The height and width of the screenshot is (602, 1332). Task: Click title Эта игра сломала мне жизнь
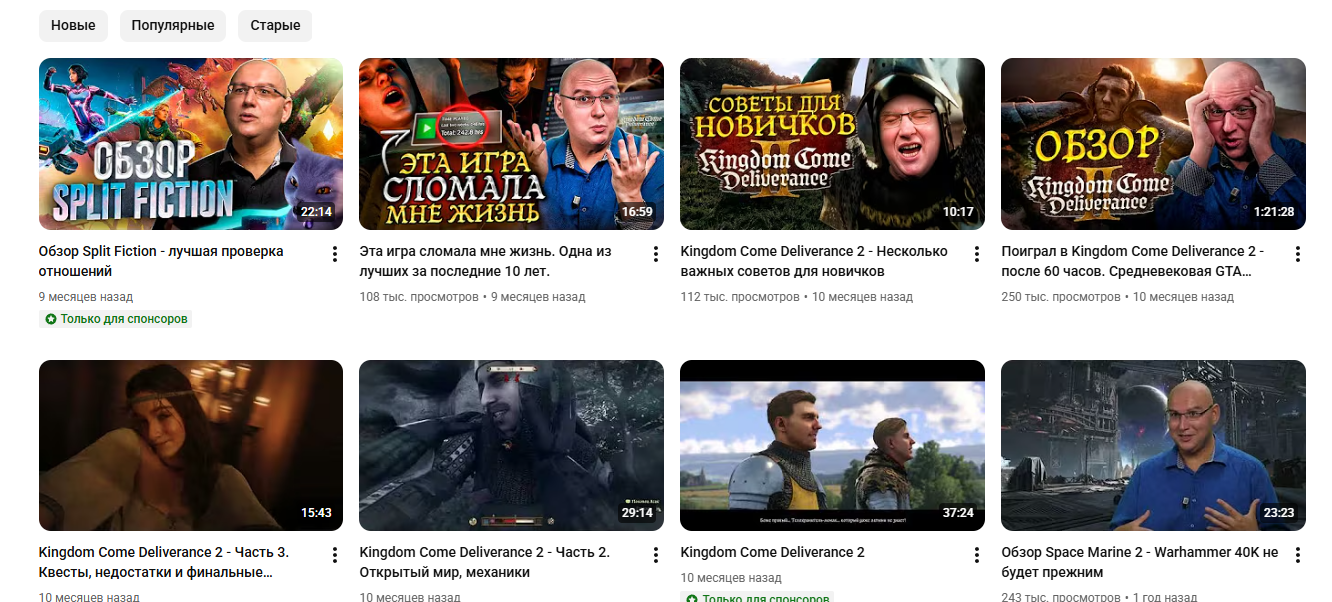[485, 261]
